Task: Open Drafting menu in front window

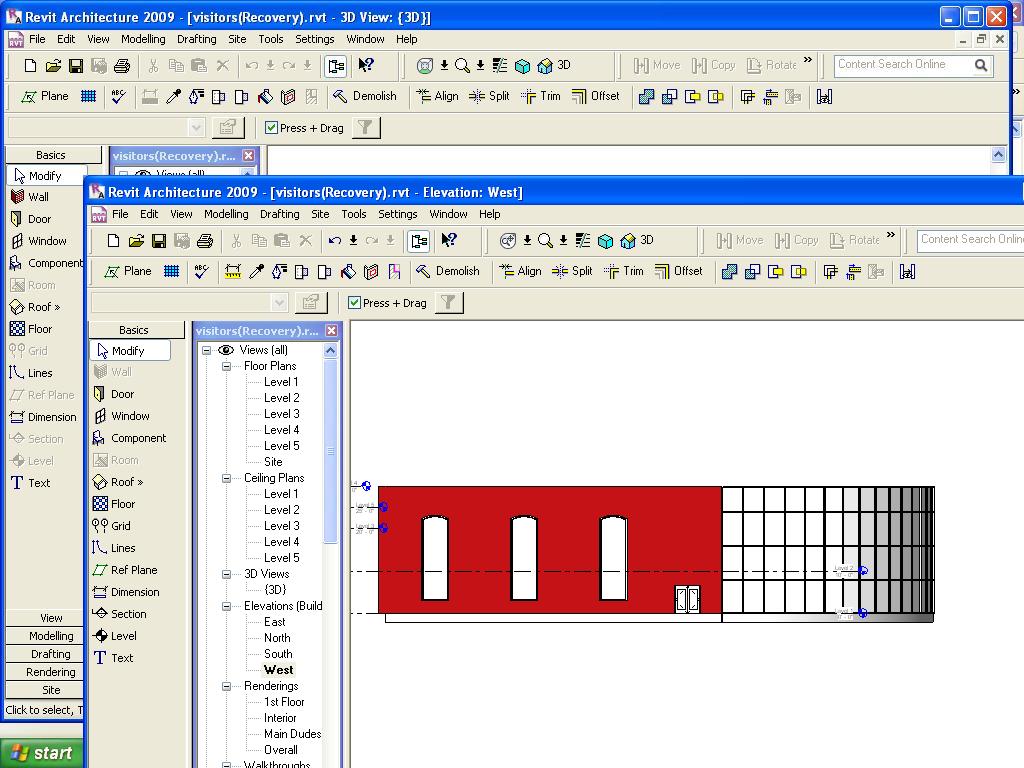Action: [x=280, y=214]
